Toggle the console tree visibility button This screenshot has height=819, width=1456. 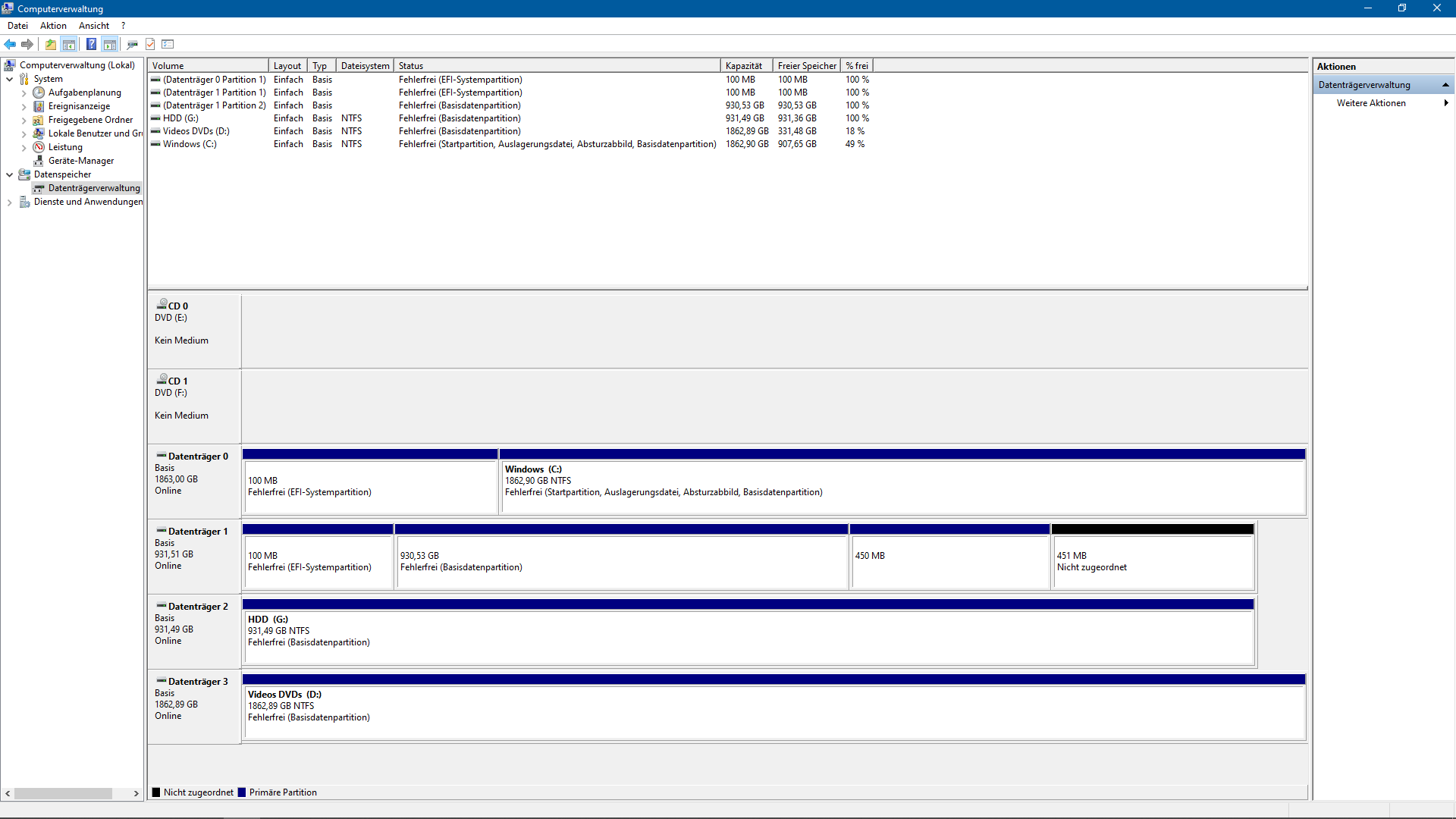click(x=69, y=44)
